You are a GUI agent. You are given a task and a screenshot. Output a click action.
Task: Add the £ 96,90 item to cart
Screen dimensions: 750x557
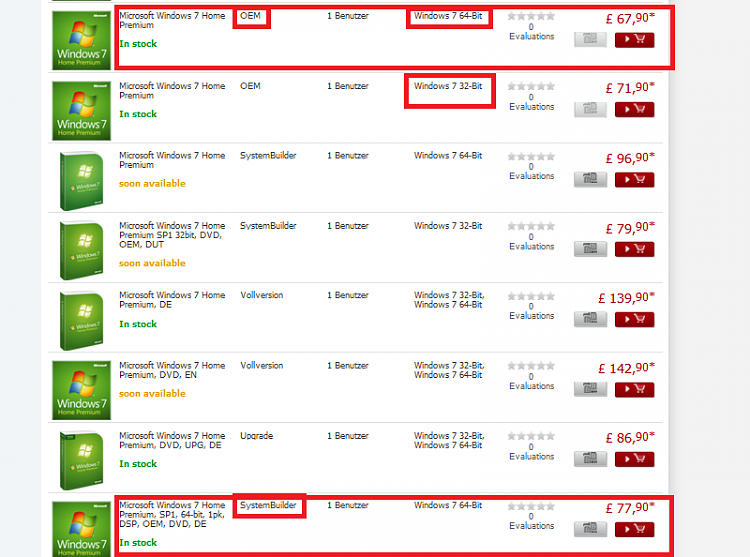[x=634, y=180]
